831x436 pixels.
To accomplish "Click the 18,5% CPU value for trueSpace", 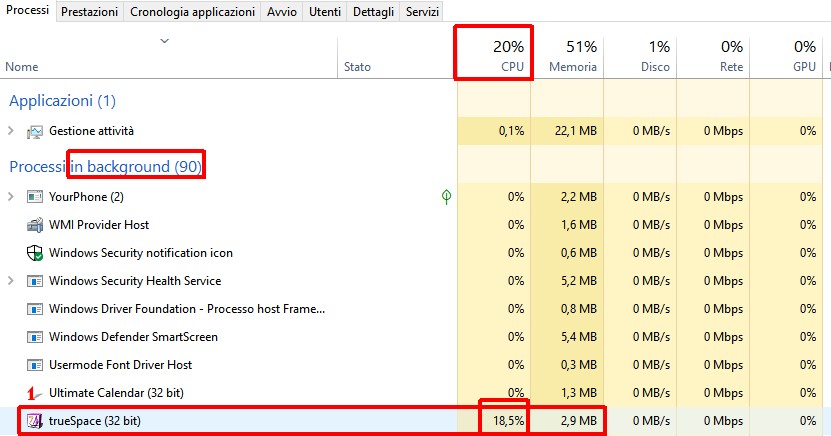I will [x=508, y=421].
